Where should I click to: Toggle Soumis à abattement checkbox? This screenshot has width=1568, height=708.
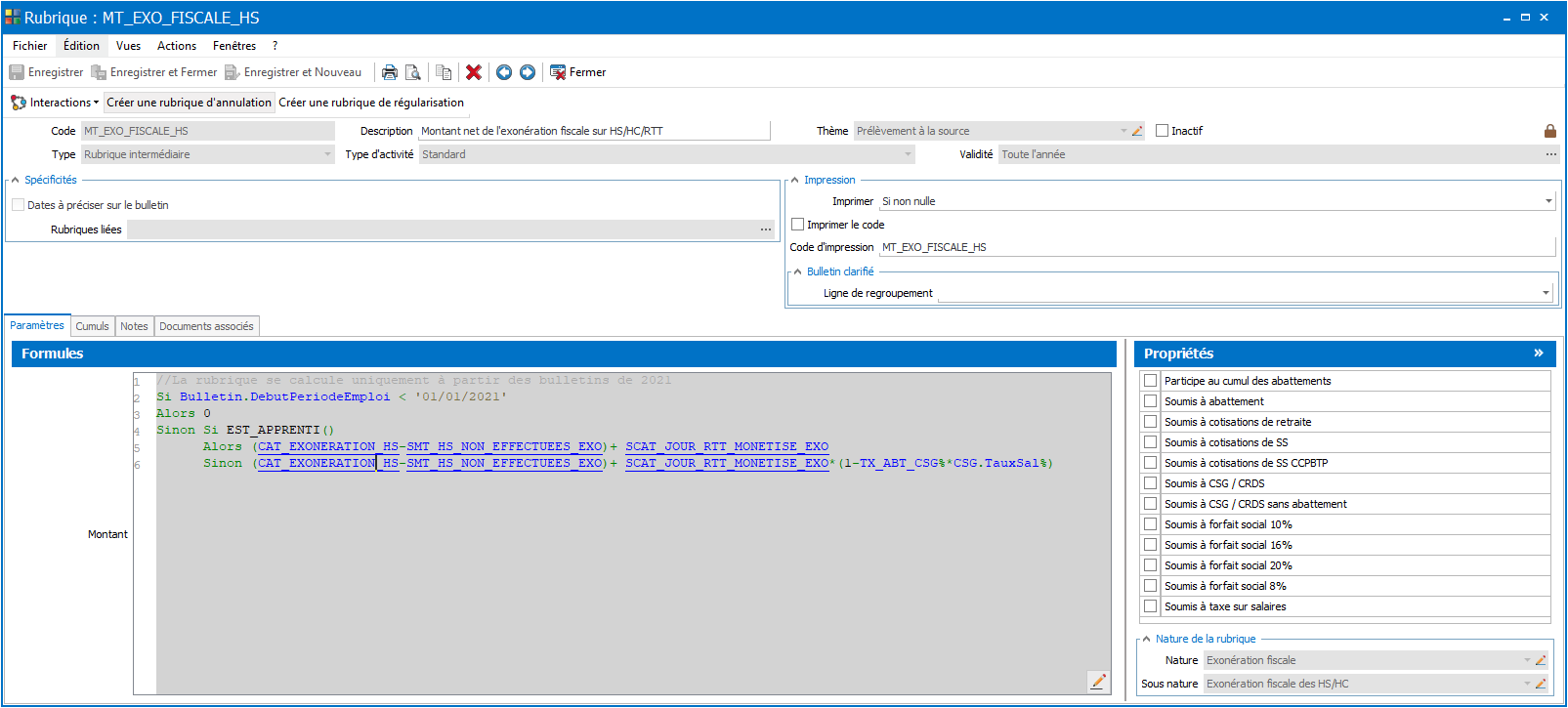click(x=1151, y=401)
